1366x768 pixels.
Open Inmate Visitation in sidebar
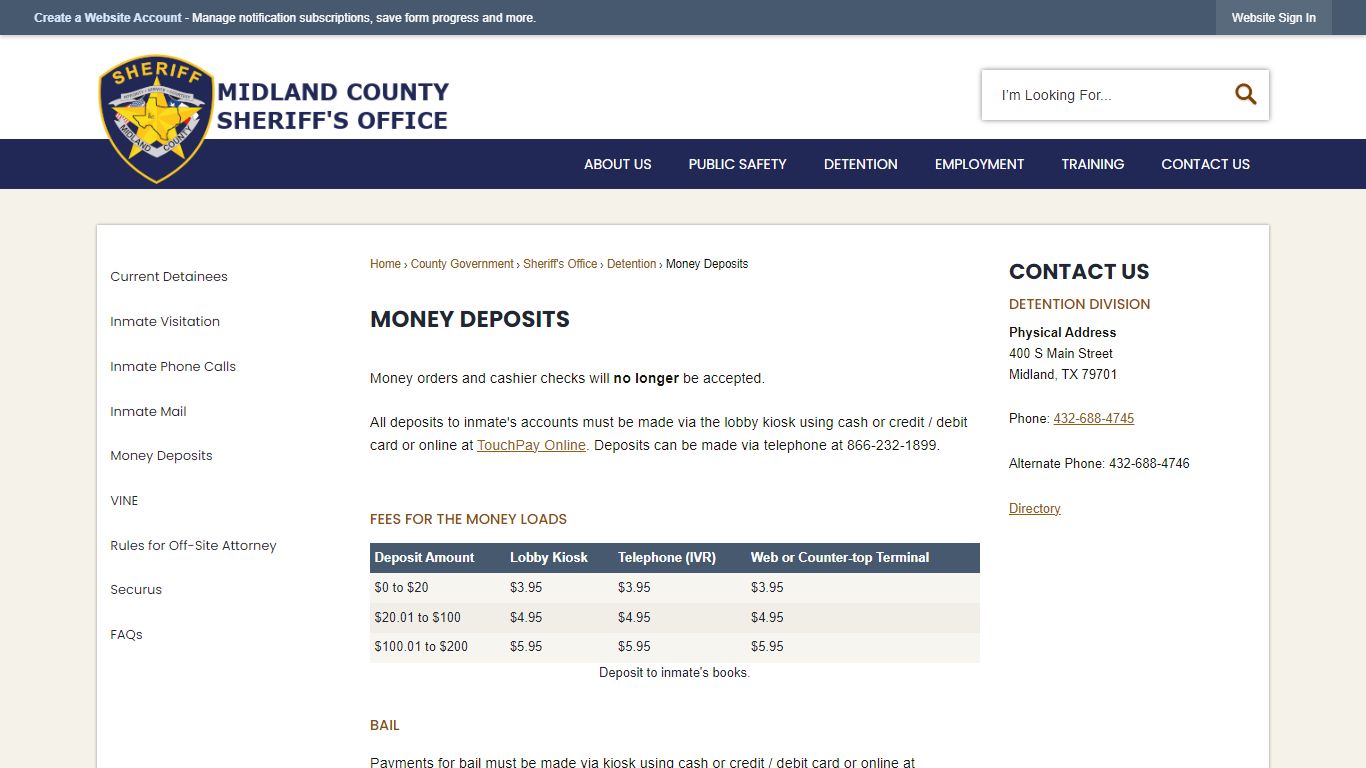coord(165,322)
